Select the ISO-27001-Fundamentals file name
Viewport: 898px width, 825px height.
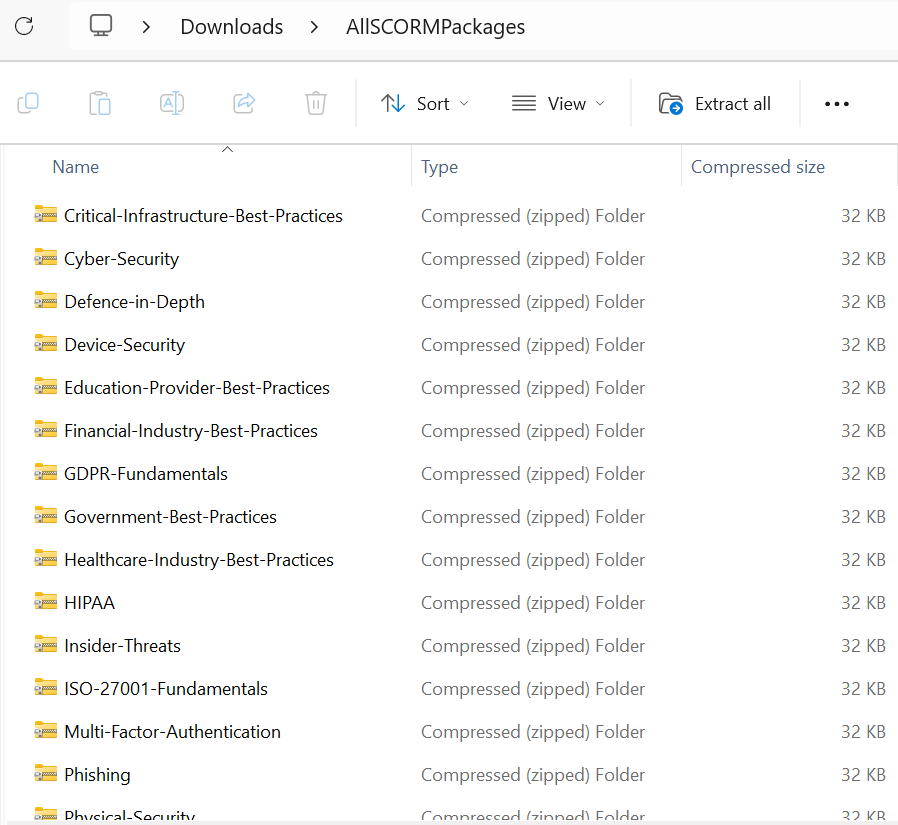(166, 688)
